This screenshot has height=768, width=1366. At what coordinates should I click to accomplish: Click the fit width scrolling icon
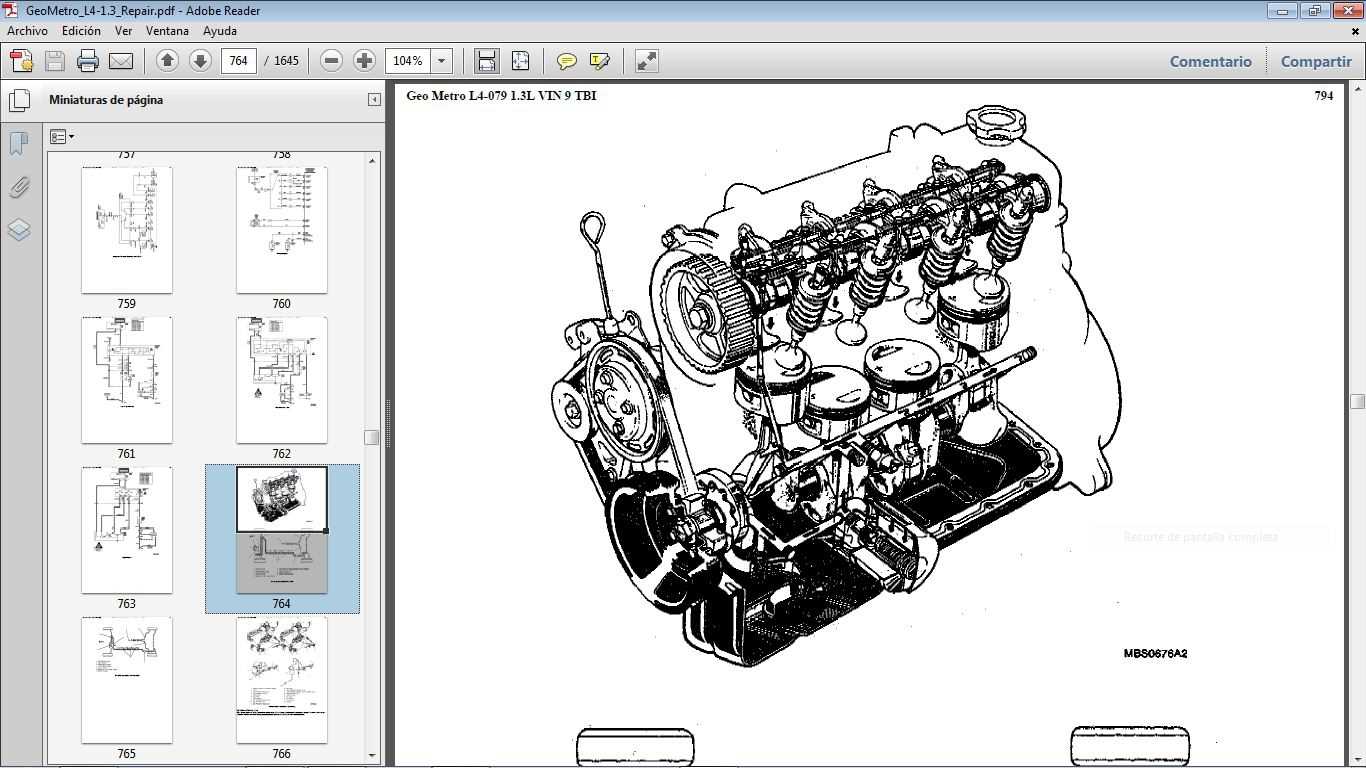point(486,61)
